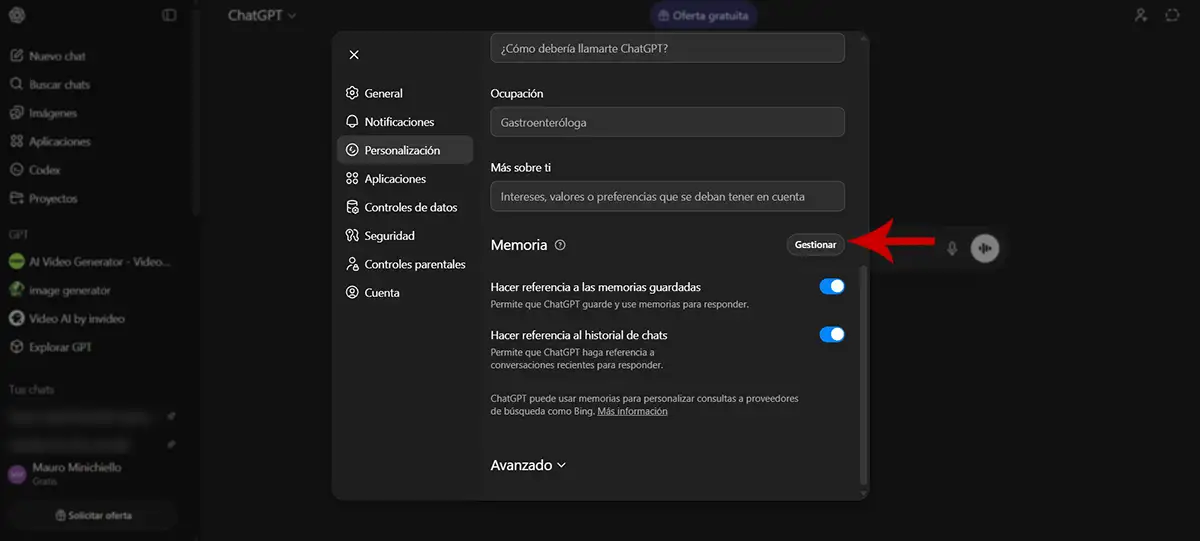This screenshot has width=1200, height=541.
Task: Toggle Hacer referencia al historial de chats
Action: [x=831, y=335]
